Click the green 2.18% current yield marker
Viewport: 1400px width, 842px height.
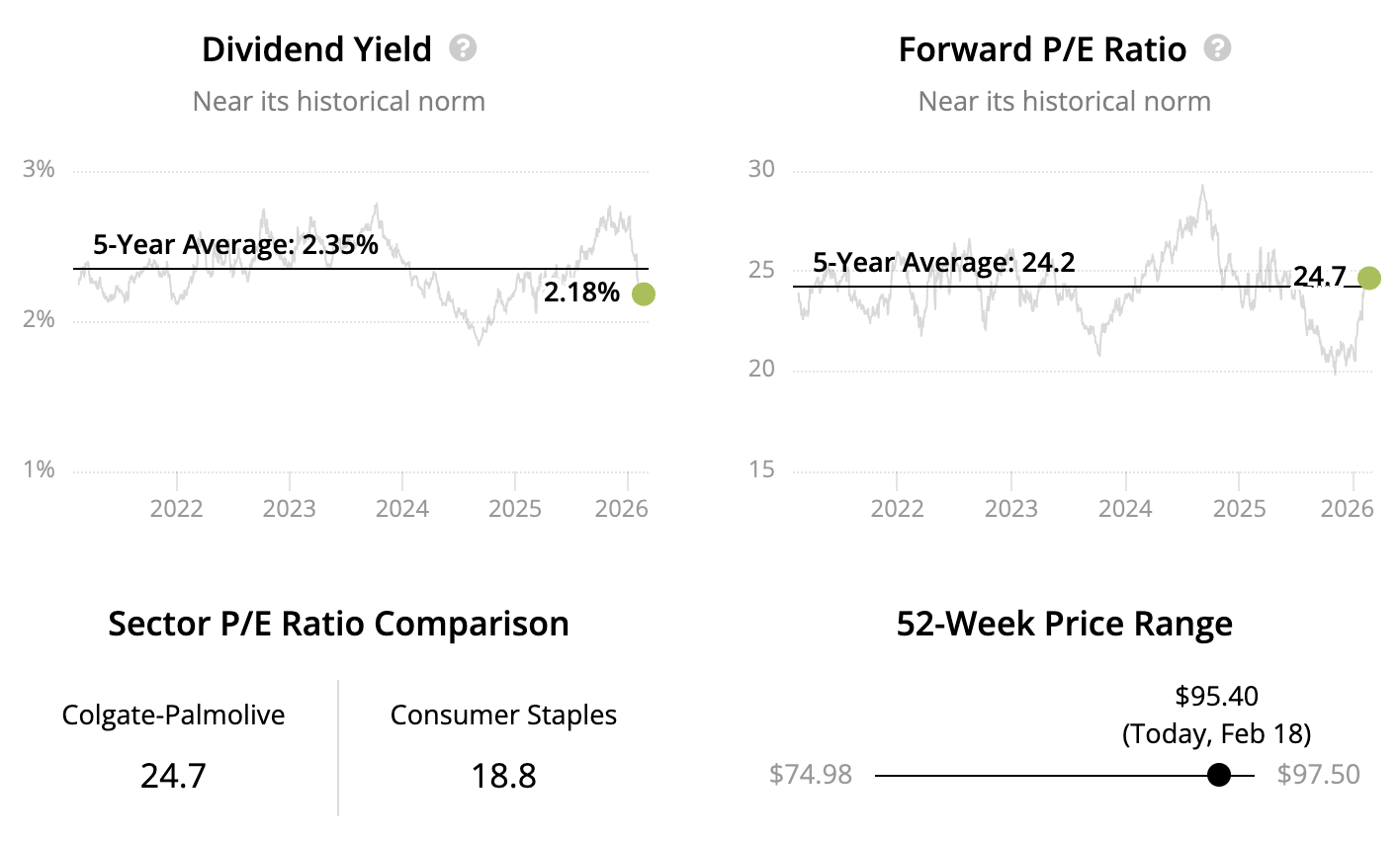(x=643, y=294)
